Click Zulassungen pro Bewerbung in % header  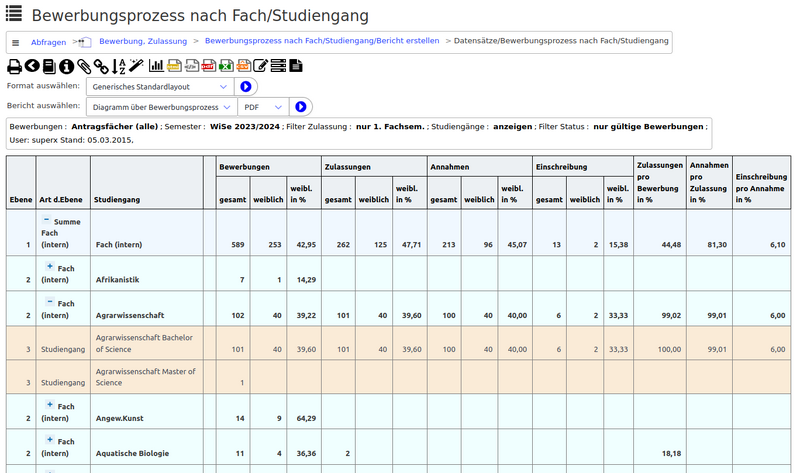pyautogui.click(x=659, y=183)
